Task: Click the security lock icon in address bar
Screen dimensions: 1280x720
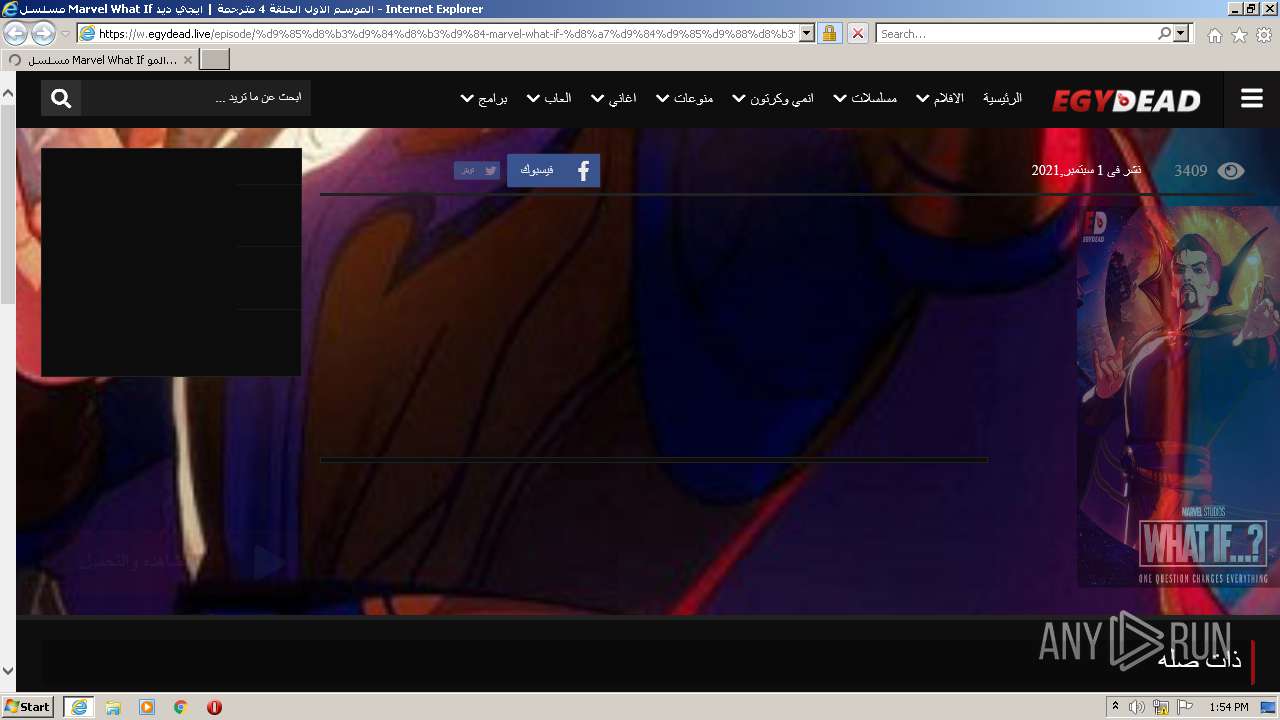Action: 829,33
